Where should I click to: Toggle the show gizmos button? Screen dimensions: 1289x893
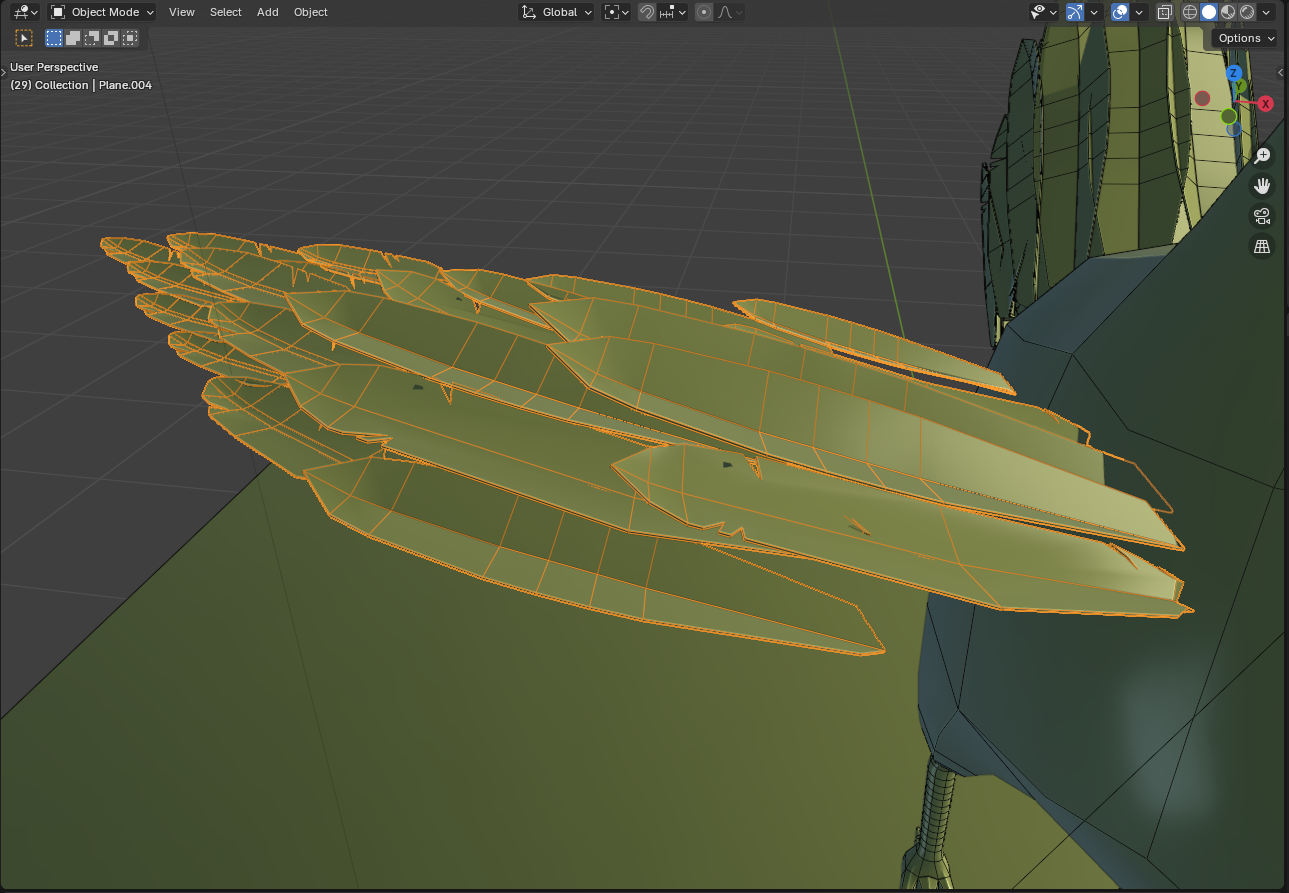tap(1075, 12)
